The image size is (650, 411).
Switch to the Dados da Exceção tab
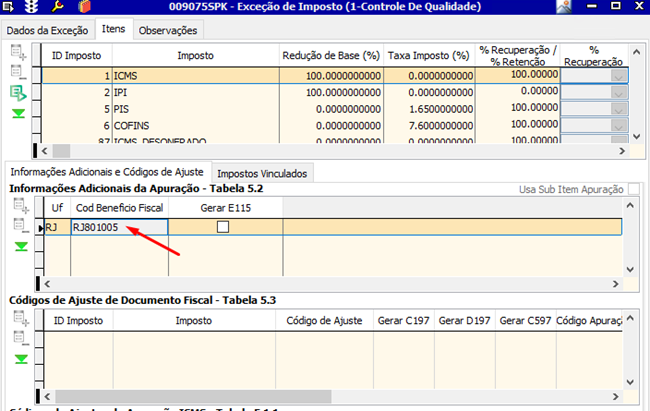pos(47,31)
